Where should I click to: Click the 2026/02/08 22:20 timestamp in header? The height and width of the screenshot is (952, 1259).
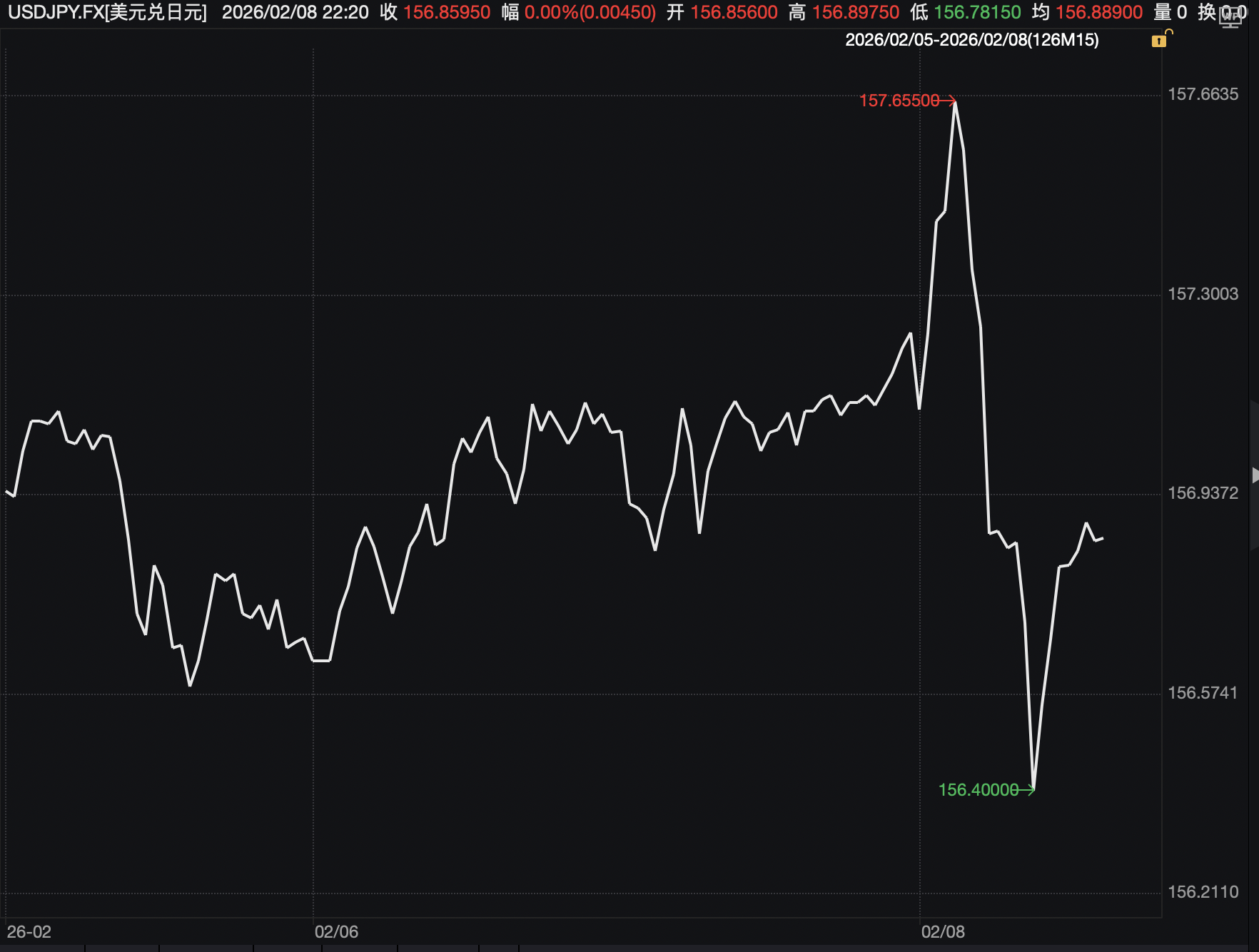point(295,12)
